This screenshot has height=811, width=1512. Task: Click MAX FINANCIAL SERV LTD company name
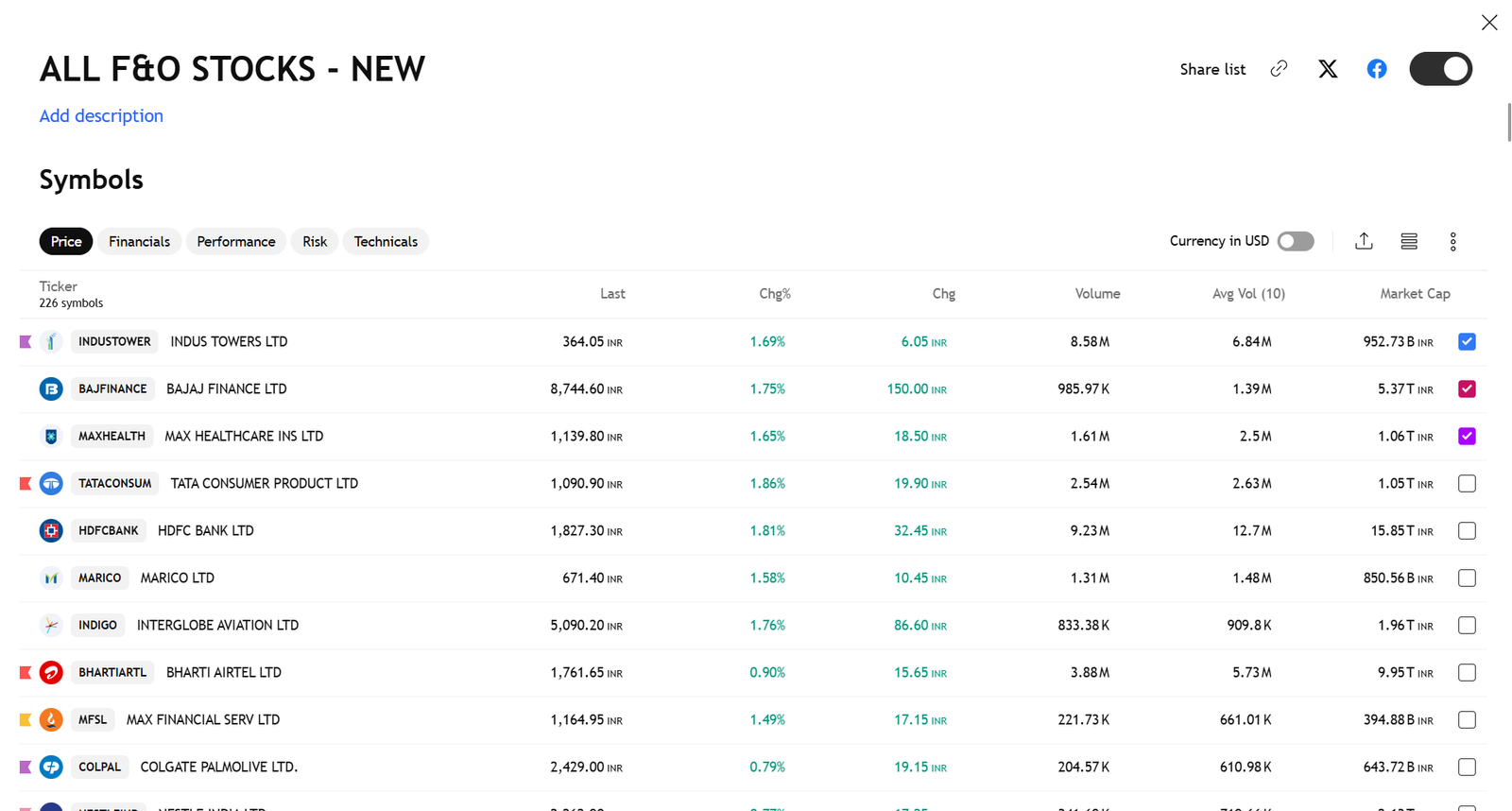point(203,719)
